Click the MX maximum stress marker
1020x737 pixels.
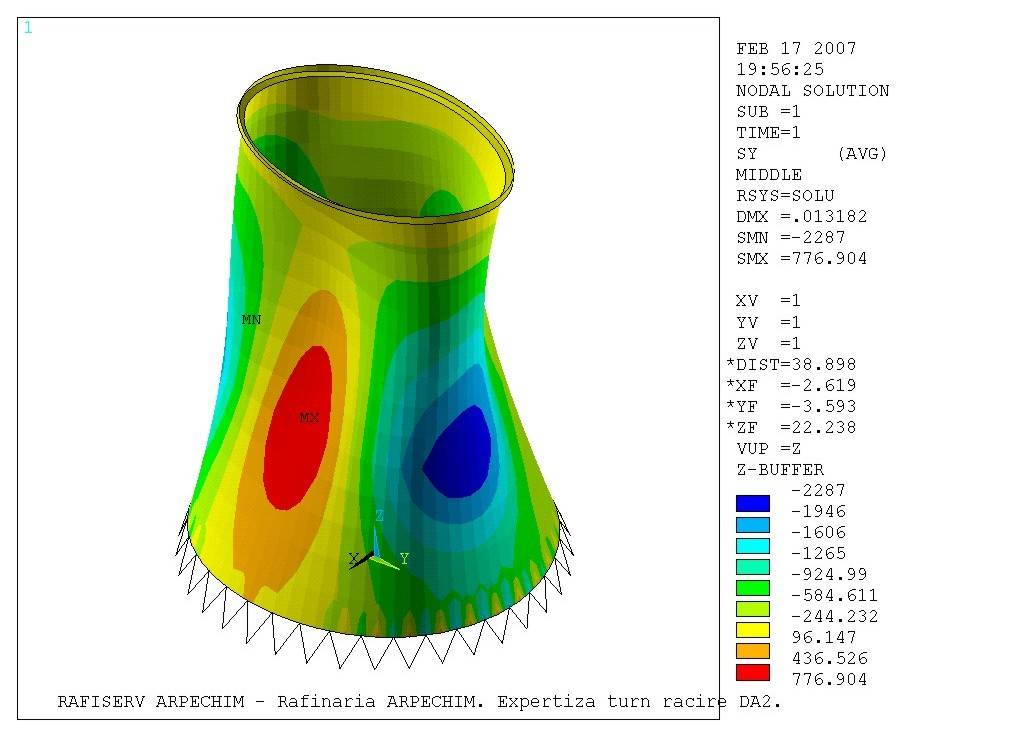pyautogui.click(x=309, y=418)
